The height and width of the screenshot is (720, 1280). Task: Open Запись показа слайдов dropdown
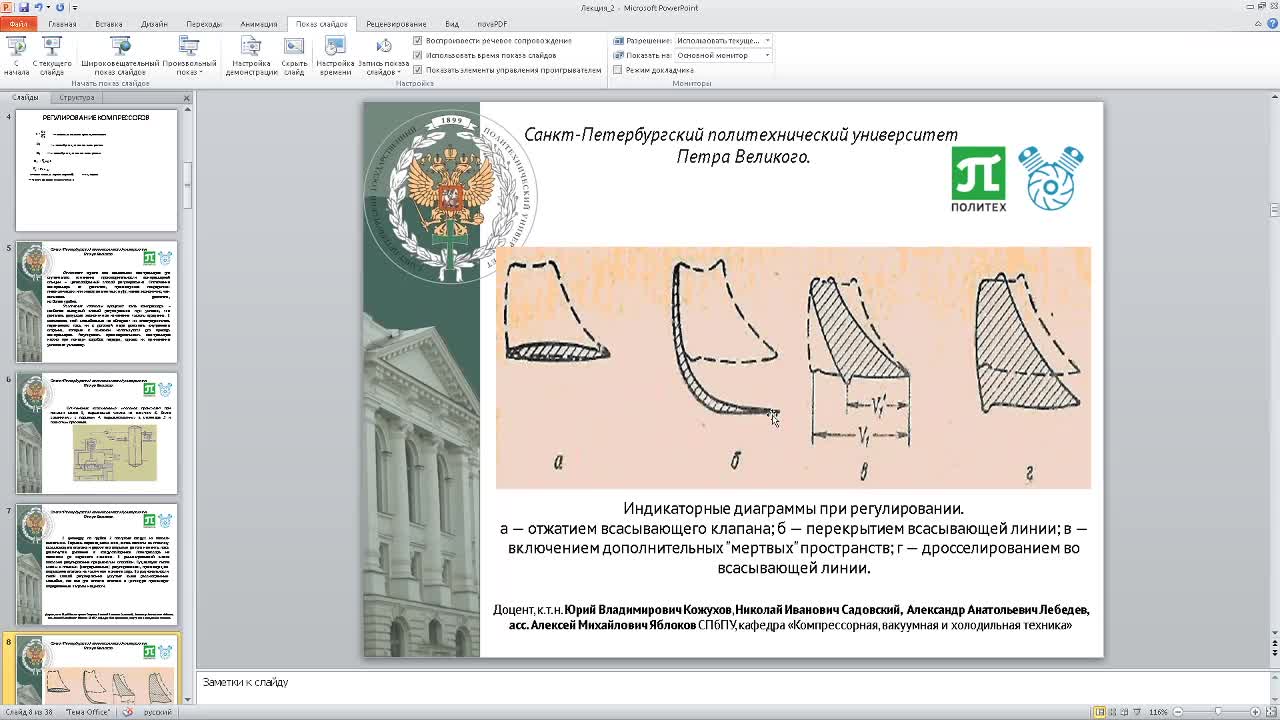coord(383,56)
